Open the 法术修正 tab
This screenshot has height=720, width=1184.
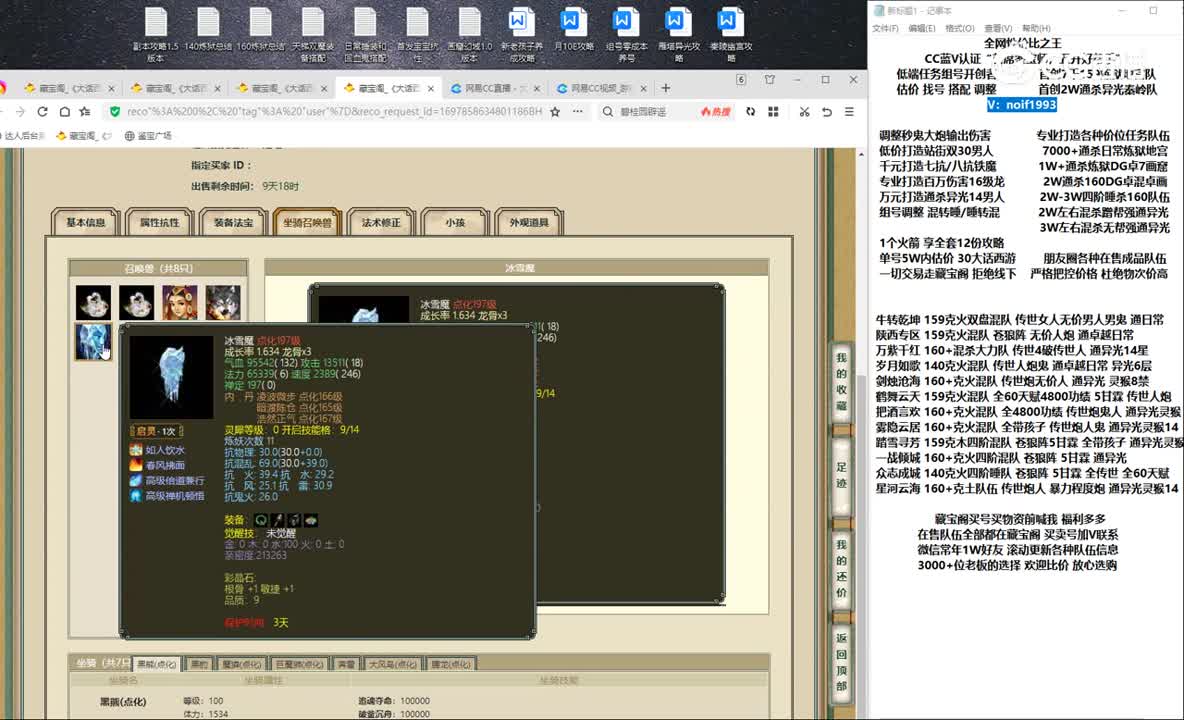[x=381, y=223]
